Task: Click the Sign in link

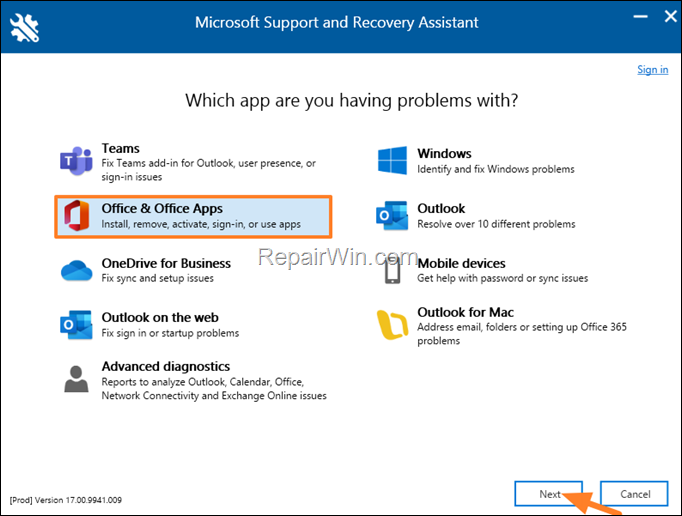Action: click(652, 70)
